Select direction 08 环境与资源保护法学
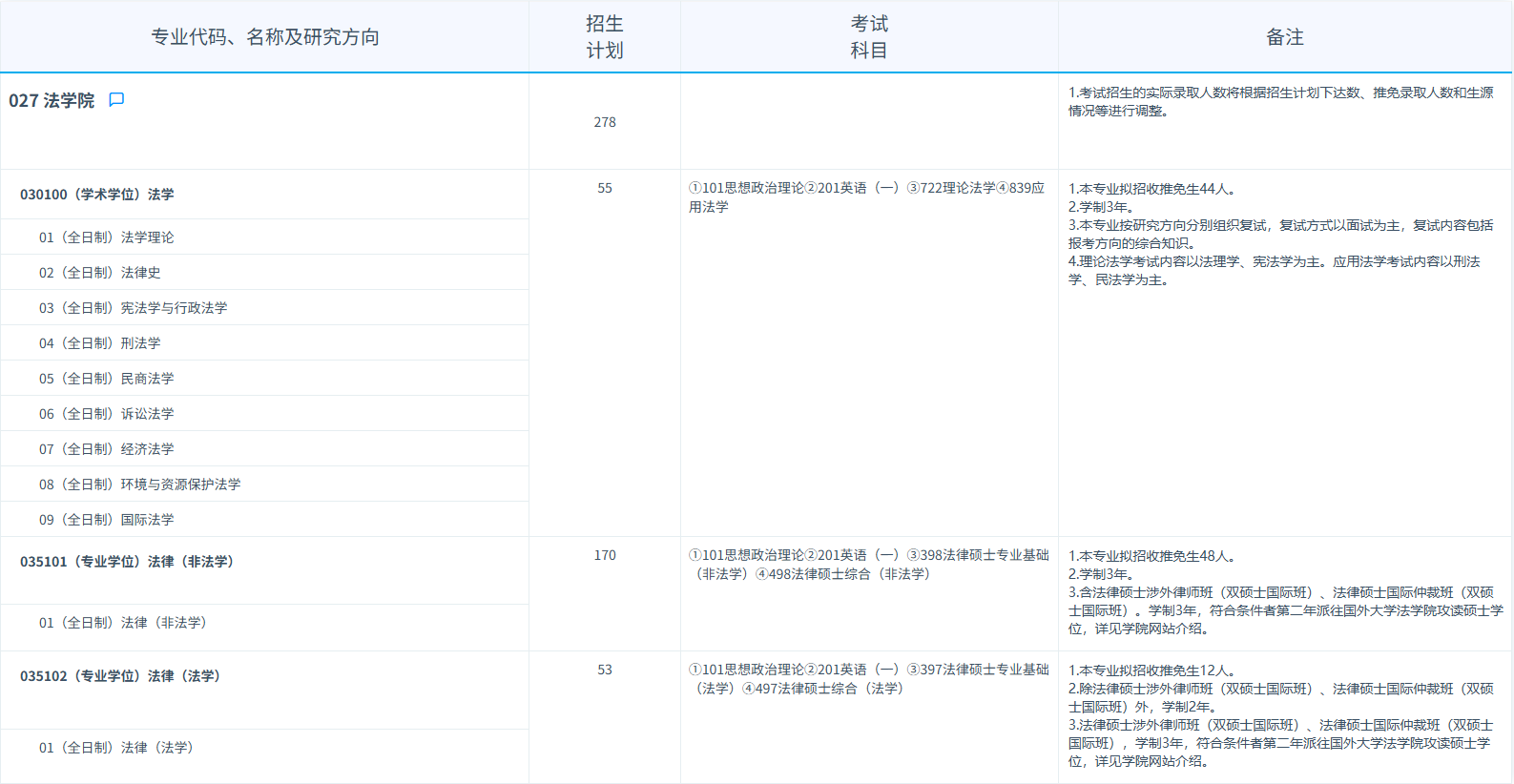The image size is (1514, 784). tap(140, 485)
